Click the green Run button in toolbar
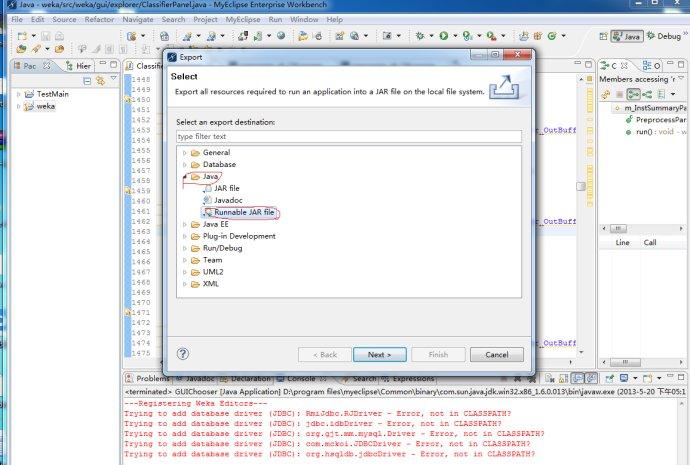Viewport: 690px width, 465px height. coord(444,36)
